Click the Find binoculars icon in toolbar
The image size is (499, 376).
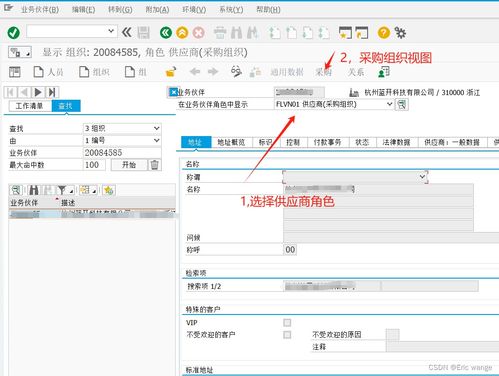[x=237, y=33]
